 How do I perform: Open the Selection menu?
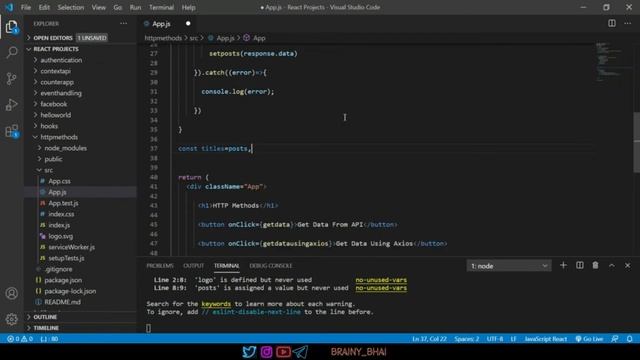[x=71, y=7]
